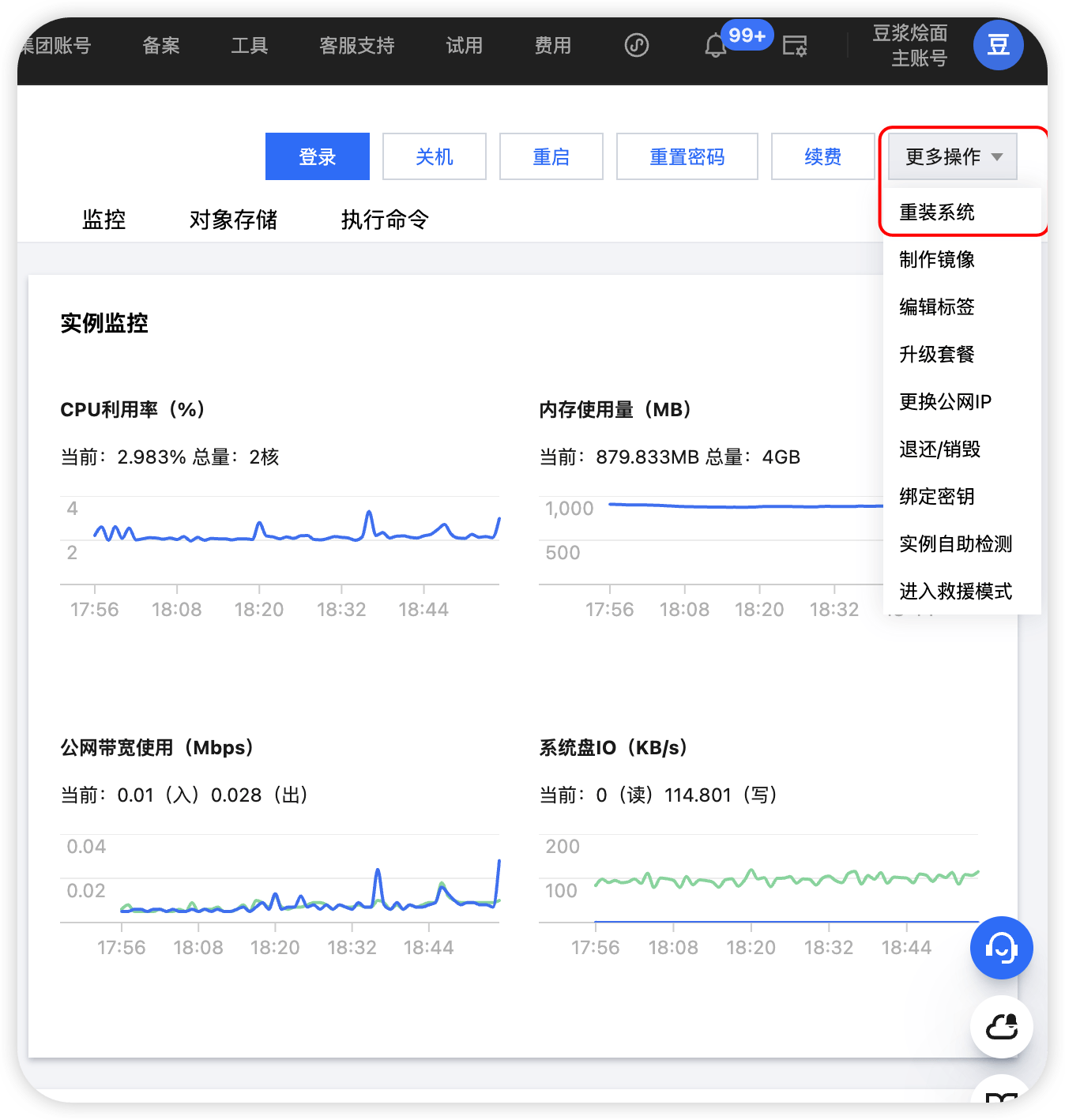1065x1120 pixels.
Task: Choose 进入救援模式 from the list
Action: click(955, 591)
